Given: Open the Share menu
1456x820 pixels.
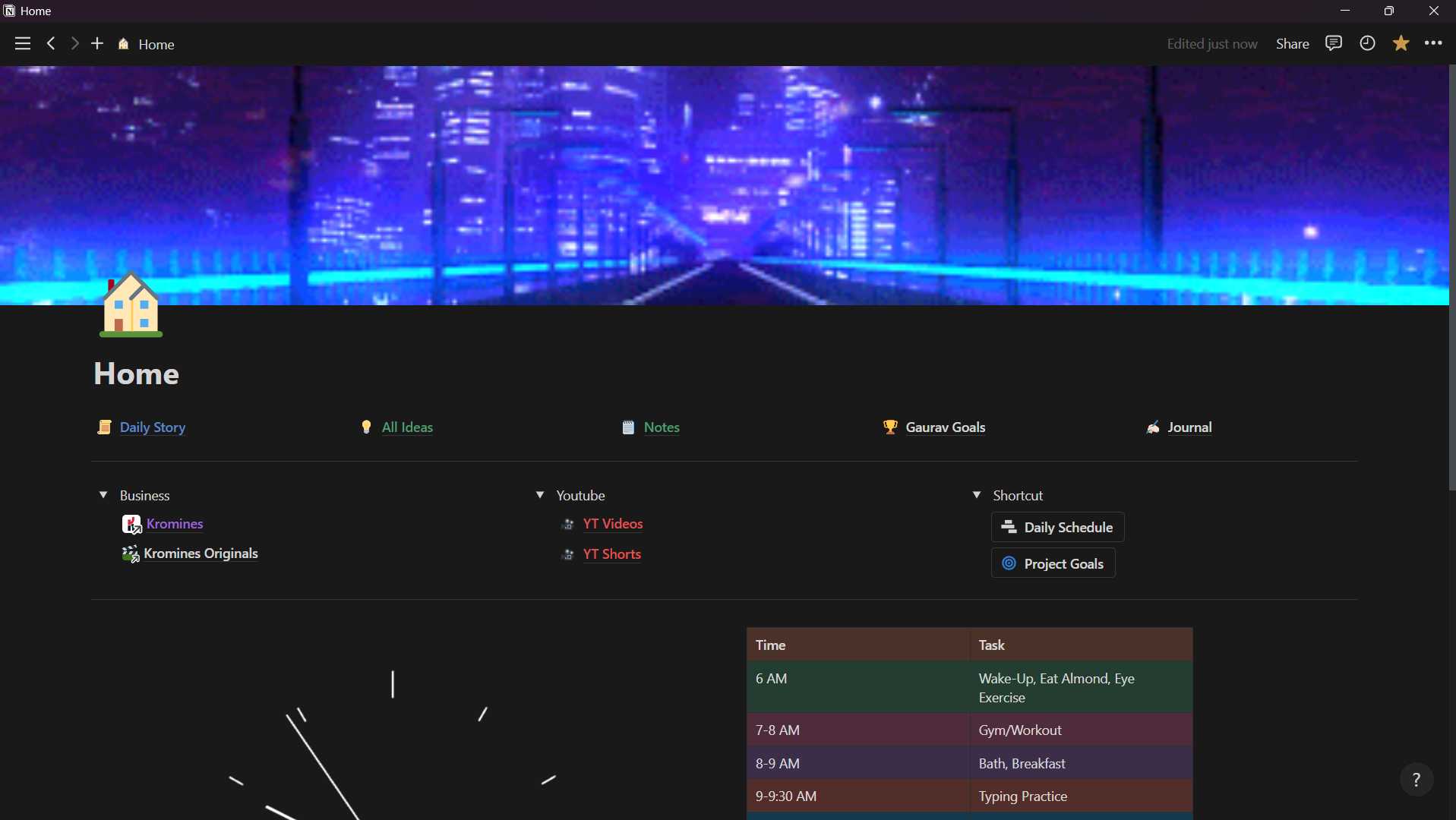Looking at the screenshot, I should (1292, 44).
